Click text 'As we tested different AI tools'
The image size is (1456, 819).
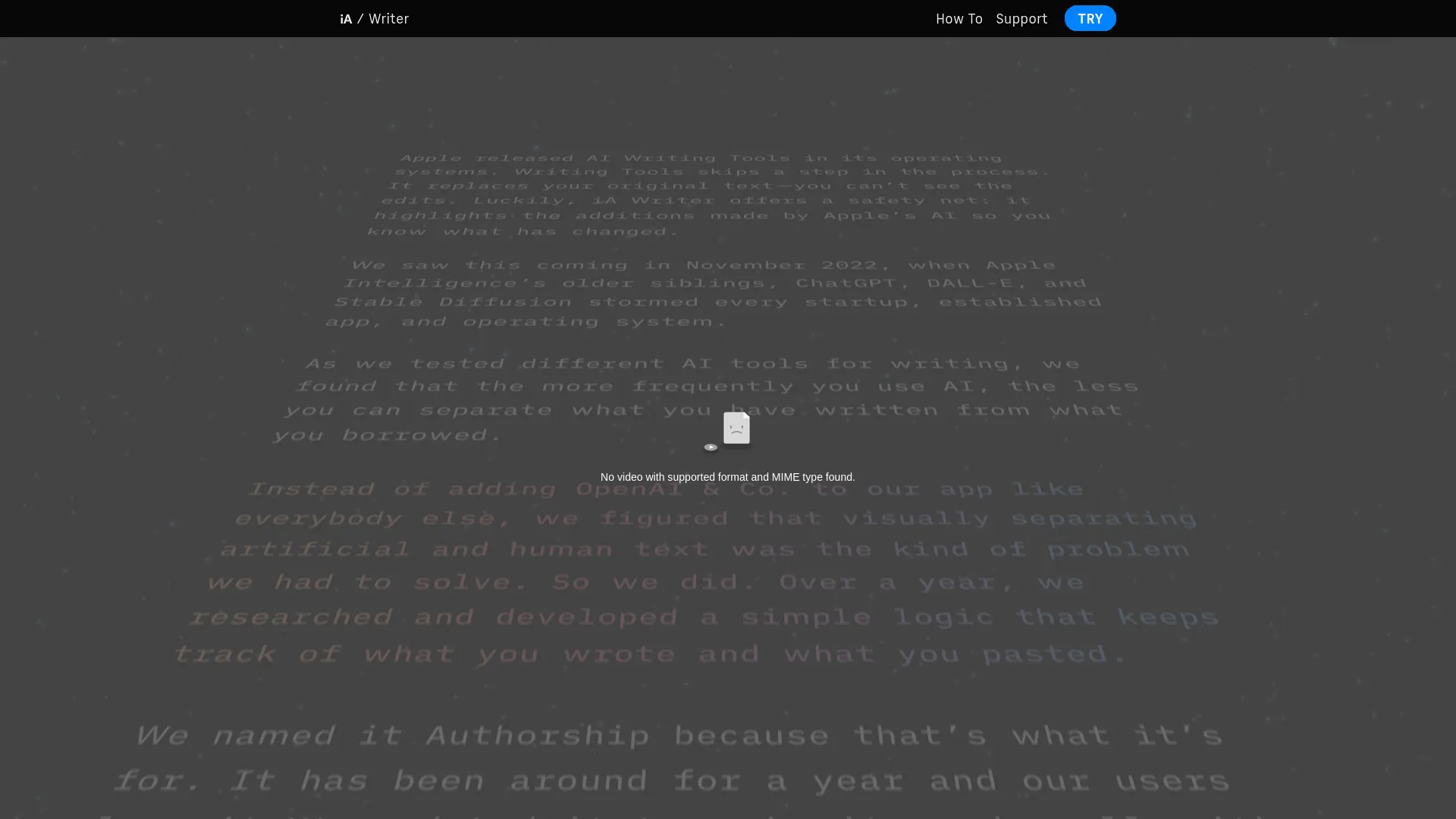(557, 364)
